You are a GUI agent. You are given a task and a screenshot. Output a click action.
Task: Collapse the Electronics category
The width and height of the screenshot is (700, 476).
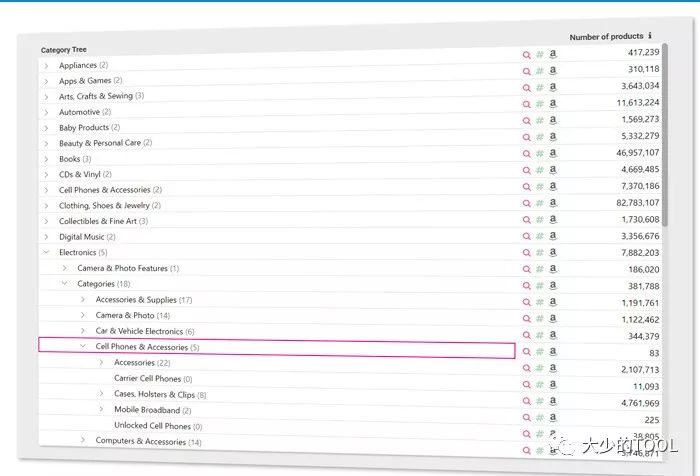coord(46,252)
